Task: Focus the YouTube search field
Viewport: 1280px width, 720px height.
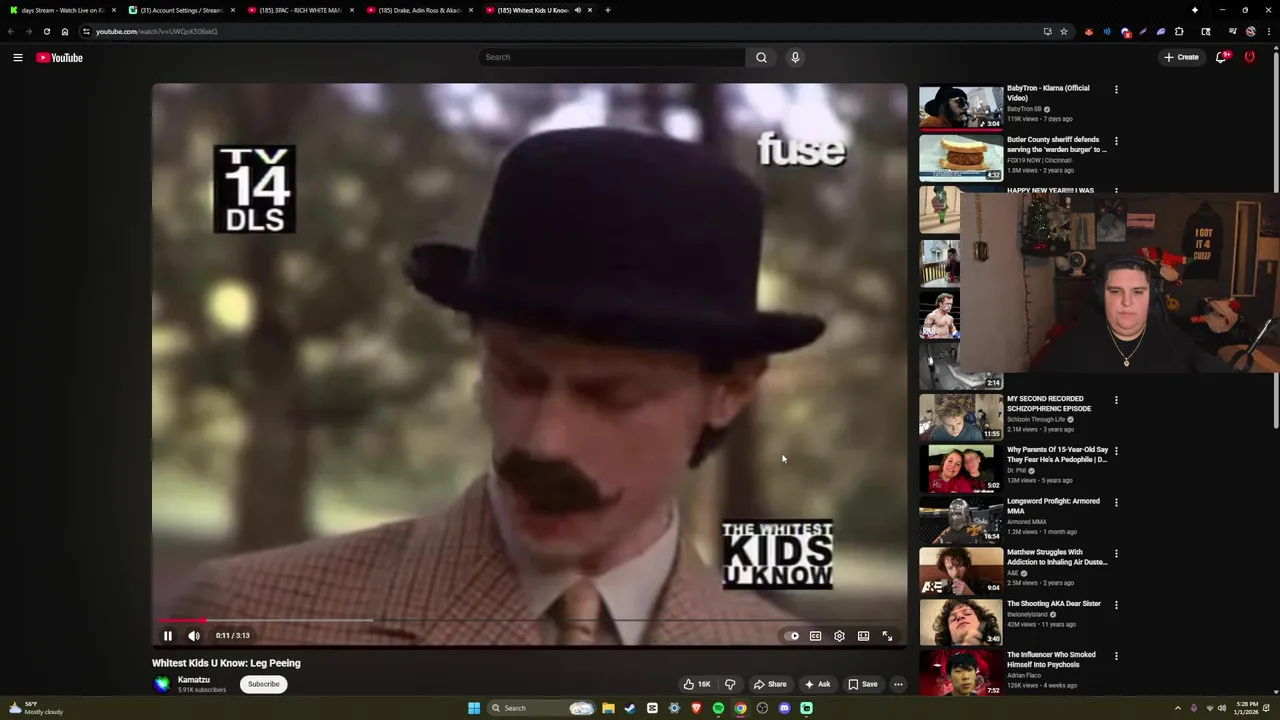Action: (612, 57)
